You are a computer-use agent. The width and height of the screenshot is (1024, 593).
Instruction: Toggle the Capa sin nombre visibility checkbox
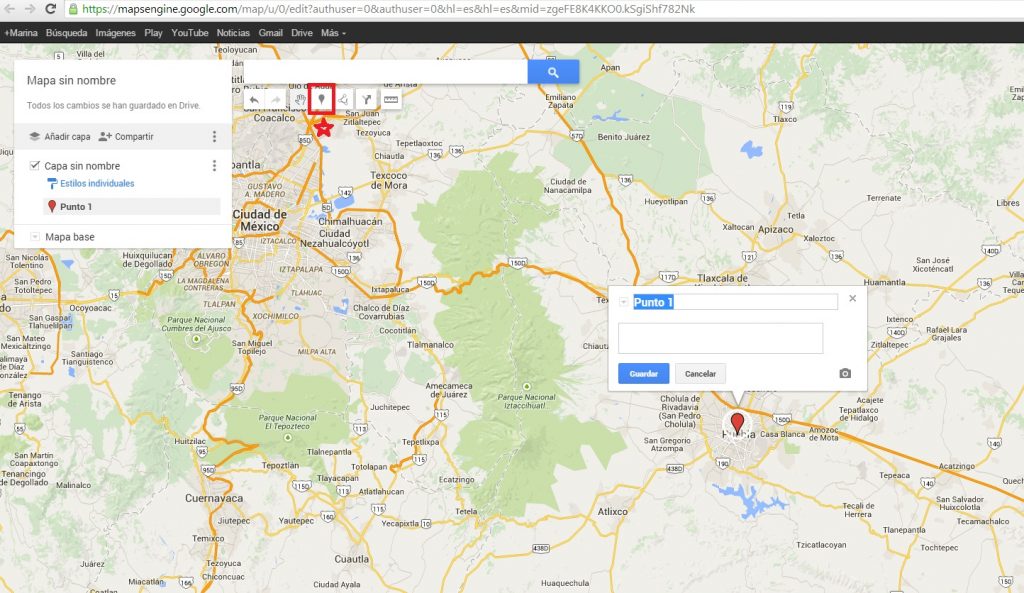[35, 165]
